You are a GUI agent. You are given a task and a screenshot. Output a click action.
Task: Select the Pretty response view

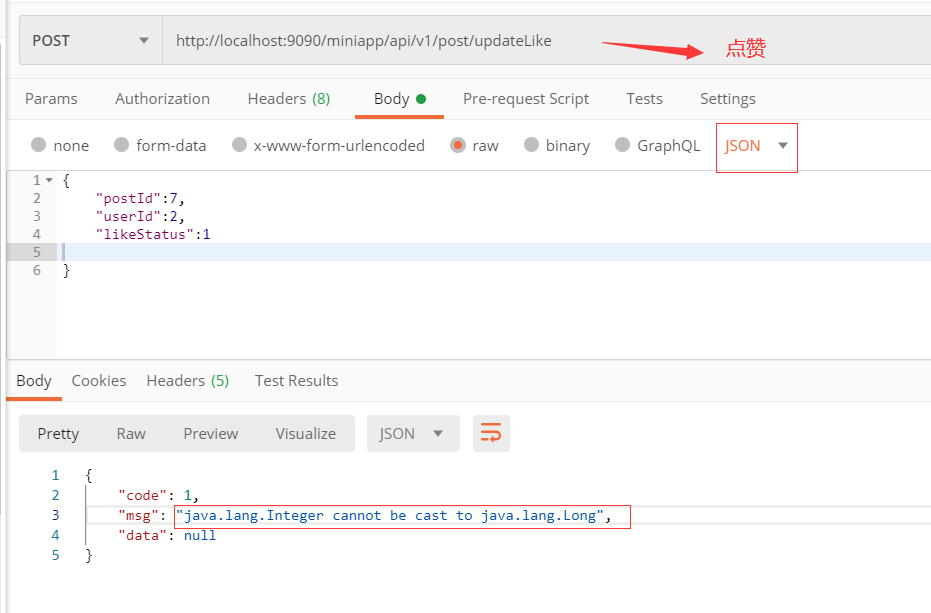58,434
